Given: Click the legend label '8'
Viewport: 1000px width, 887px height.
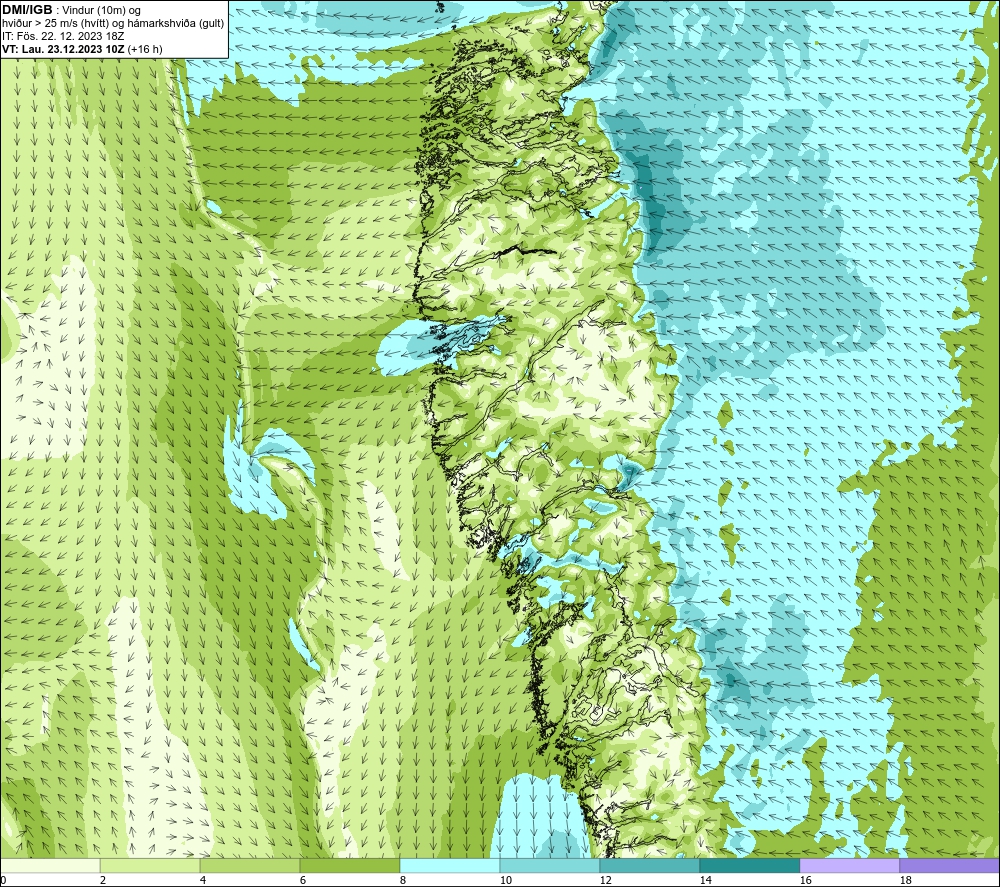Looking at the screenshot, I should [x=403, y=881].
